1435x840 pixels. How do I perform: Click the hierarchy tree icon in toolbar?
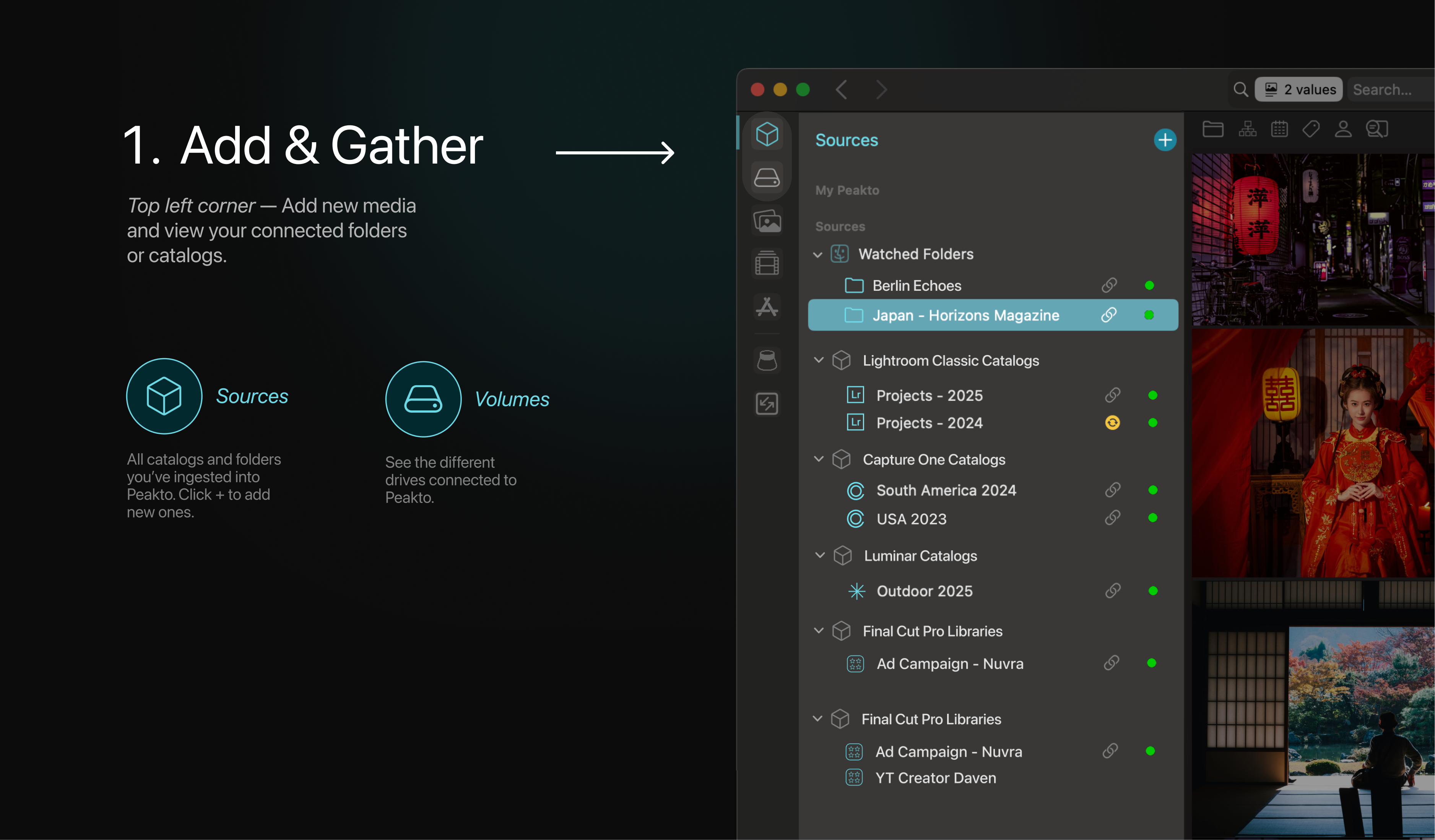1247,129
